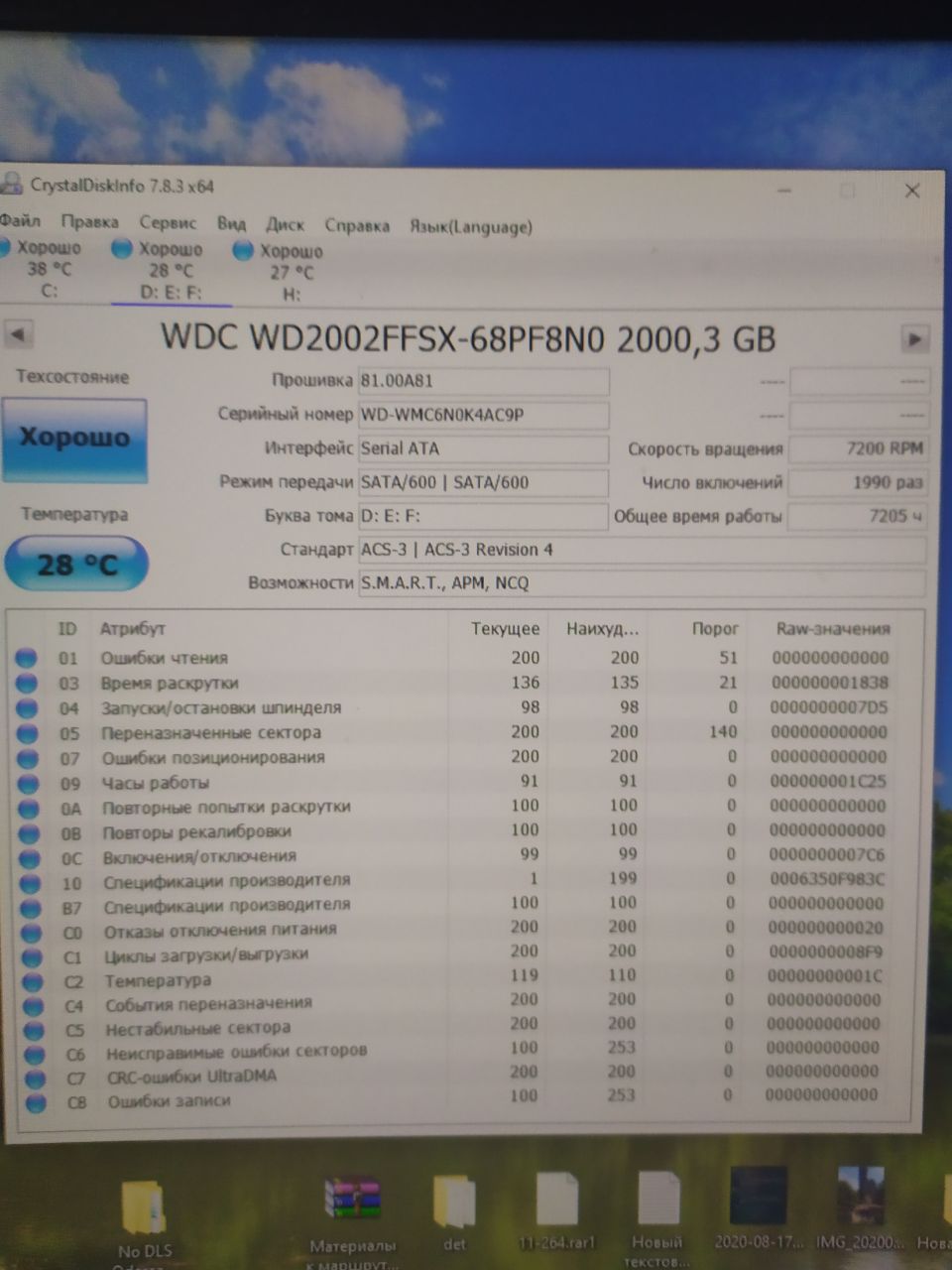Open the Диск menu
Image resolution: width=952 pixels, height=1270 pixels.
(x=285, y=225)
